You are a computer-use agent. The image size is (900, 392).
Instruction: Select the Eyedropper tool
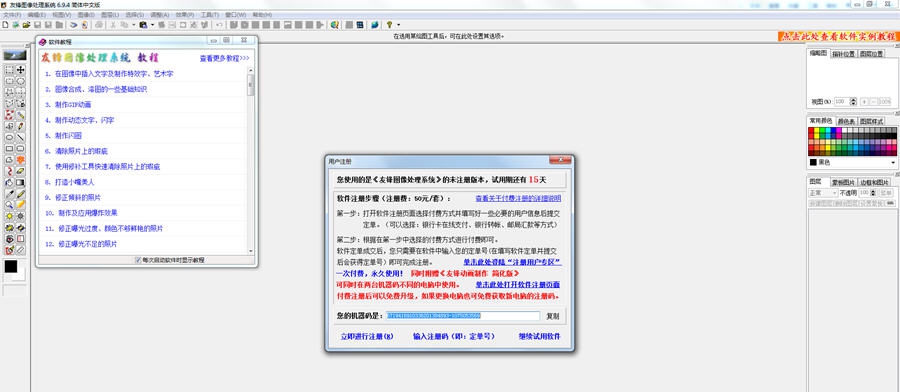(x=9, y=193)
